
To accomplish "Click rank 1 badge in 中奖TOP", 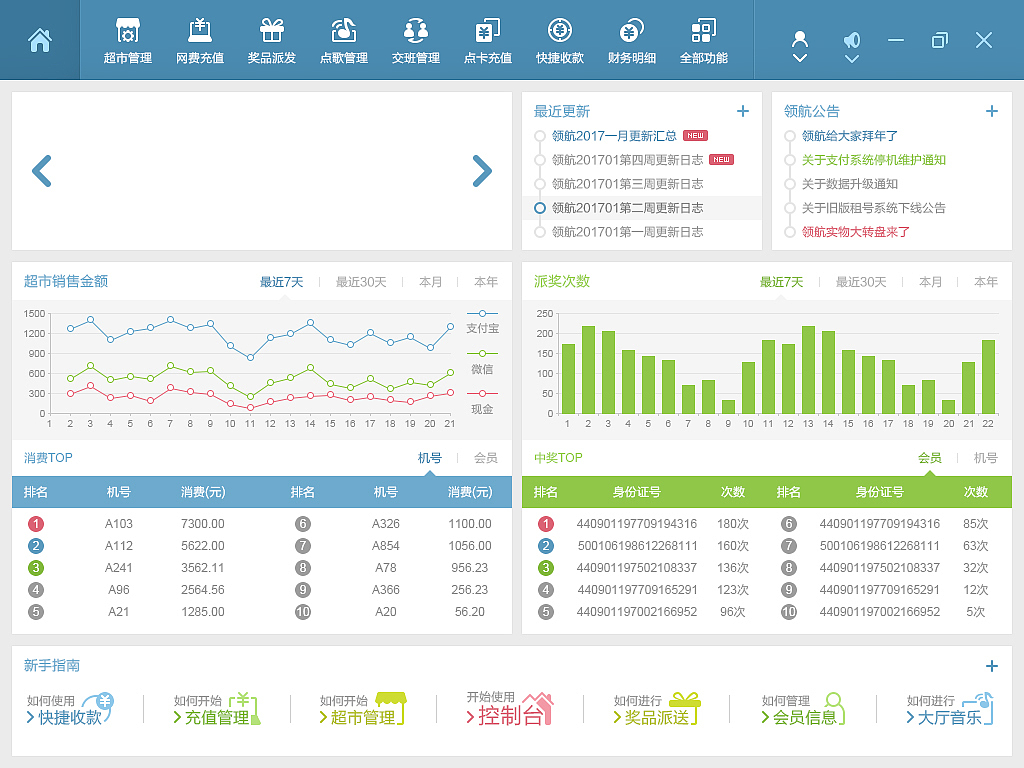I will click(546, 524).
